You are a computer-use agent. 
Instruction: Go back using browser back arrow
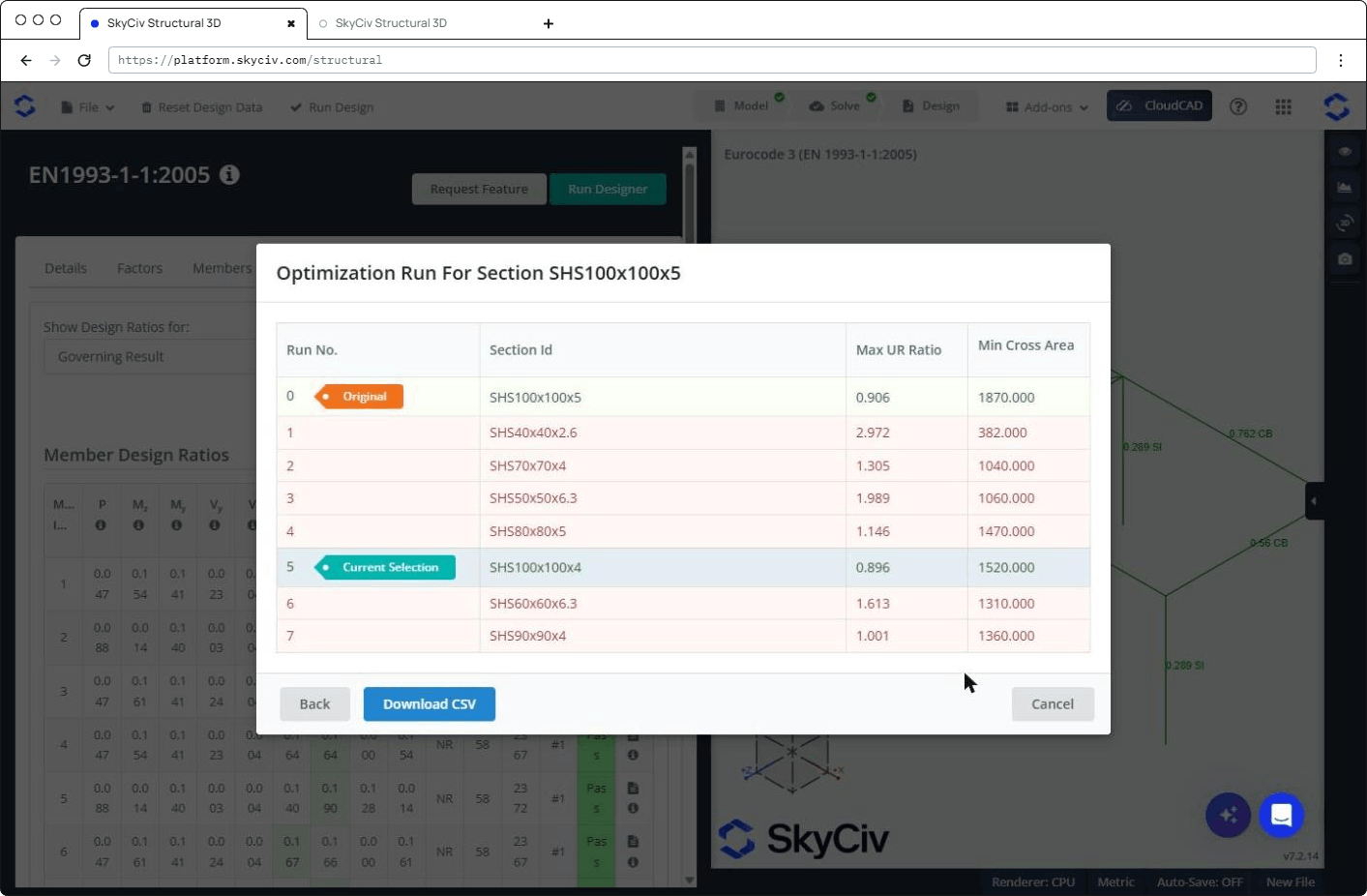coord(26,60)
